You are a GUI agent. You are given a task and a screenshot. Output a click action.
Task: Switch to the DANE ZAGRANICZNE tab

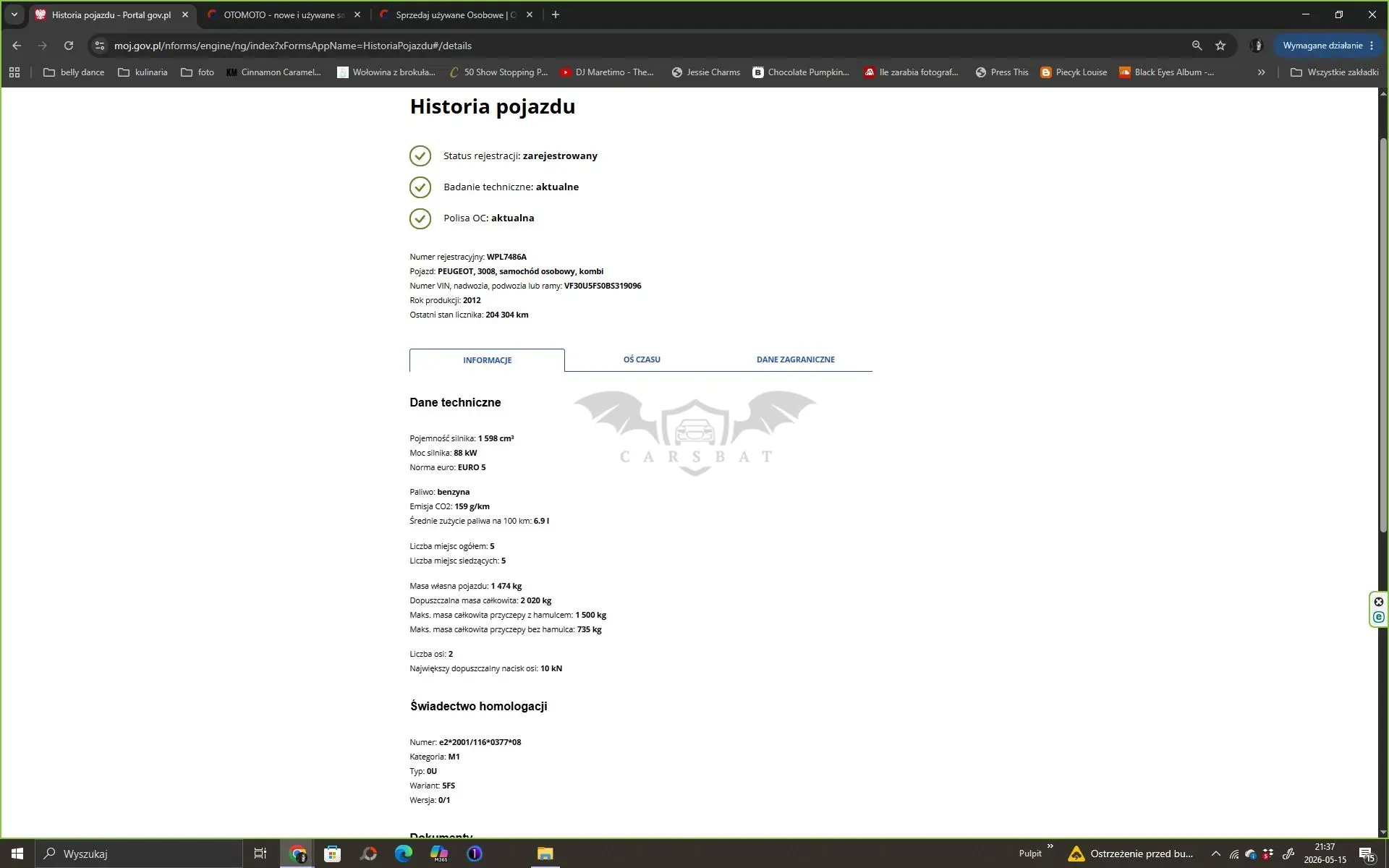point(795,359)
